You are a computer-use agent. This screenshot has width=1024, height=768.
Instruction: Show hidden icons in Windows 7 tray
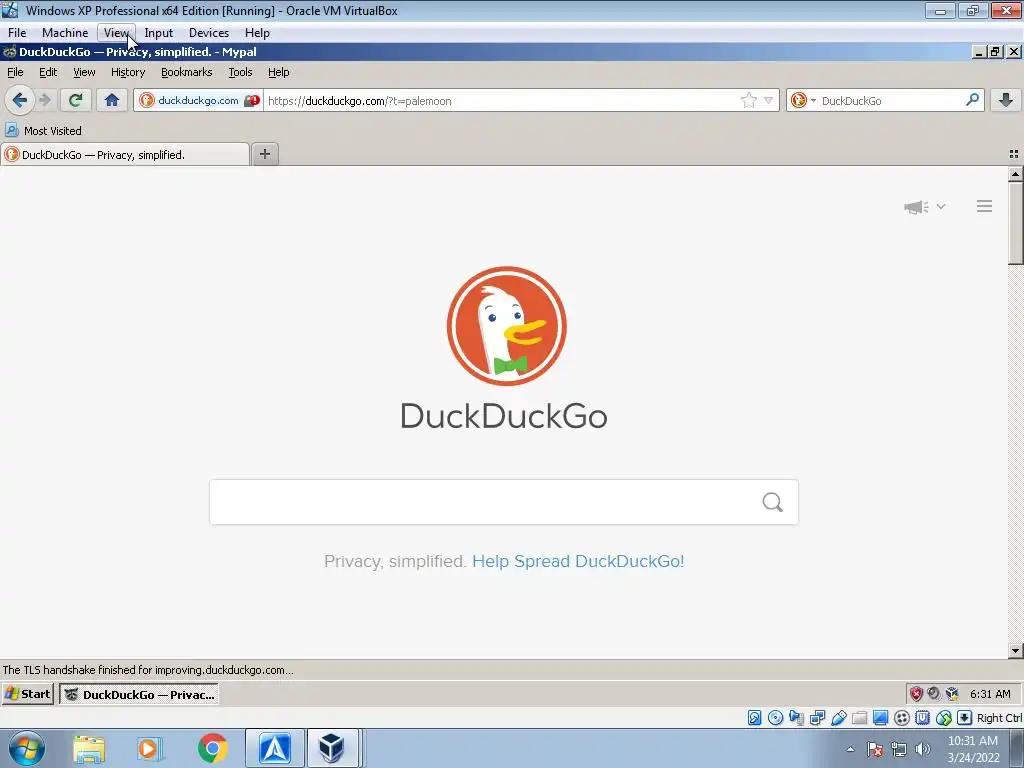point(850,749)
